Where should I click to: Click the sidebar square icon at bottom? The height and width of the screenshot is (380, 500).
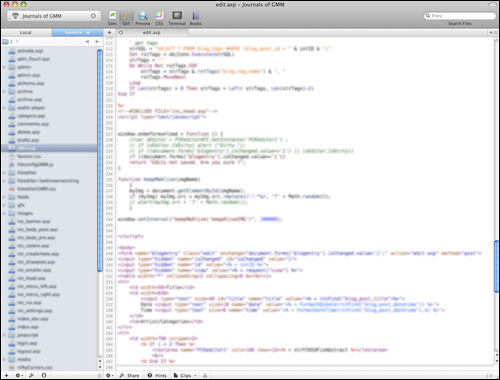coord(44,375)
